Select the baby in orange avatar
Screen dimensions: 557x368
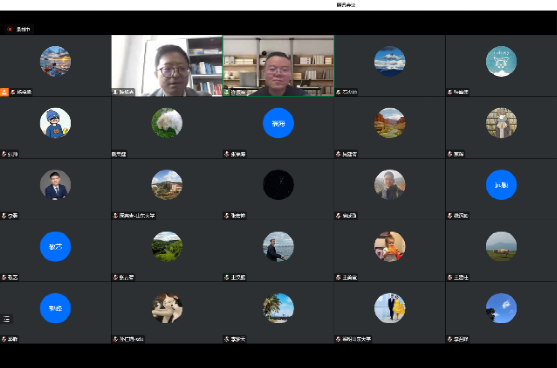click(x=390, y=247)
